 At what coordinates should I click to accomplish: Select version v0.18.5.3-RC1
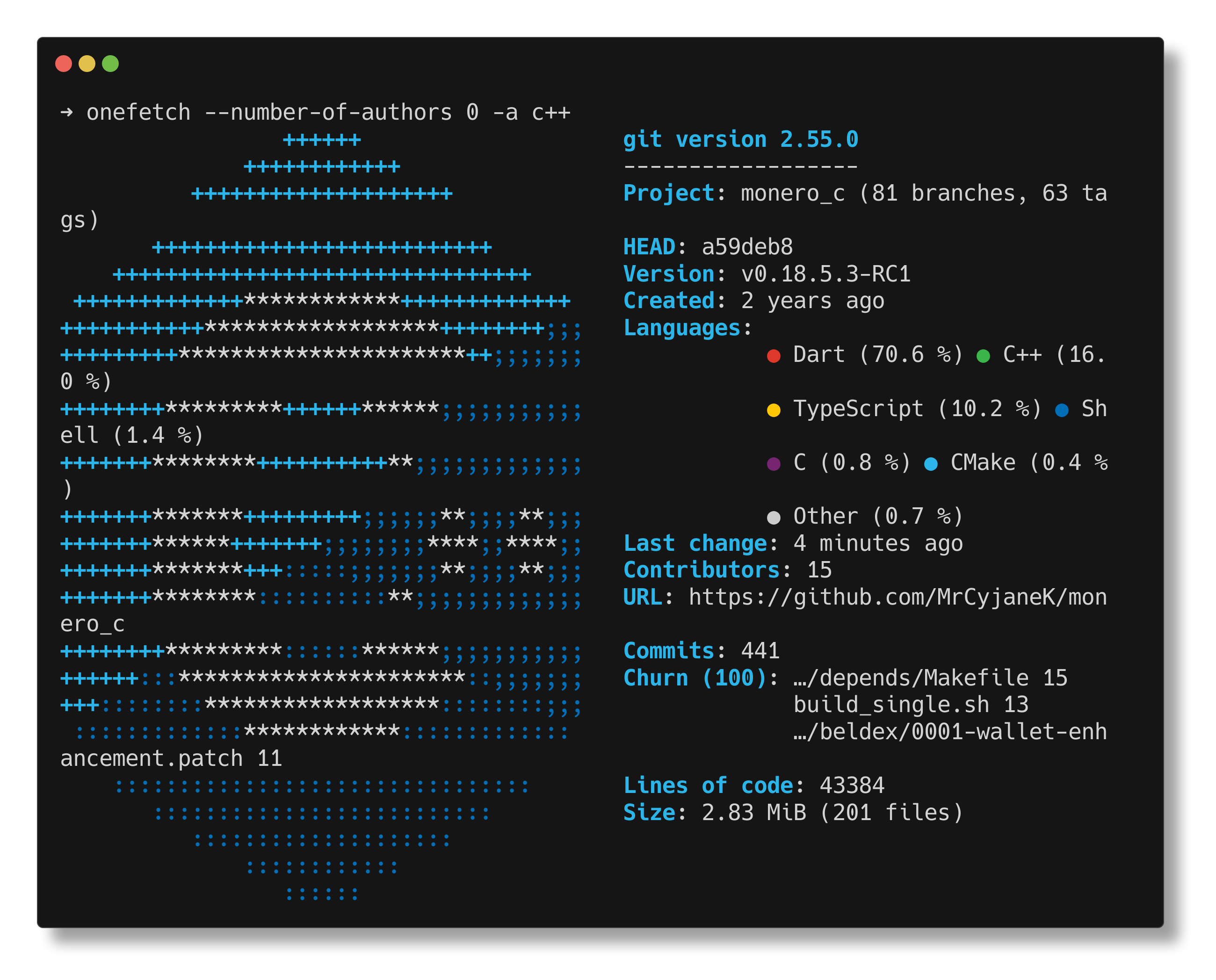tap(825, 274)
